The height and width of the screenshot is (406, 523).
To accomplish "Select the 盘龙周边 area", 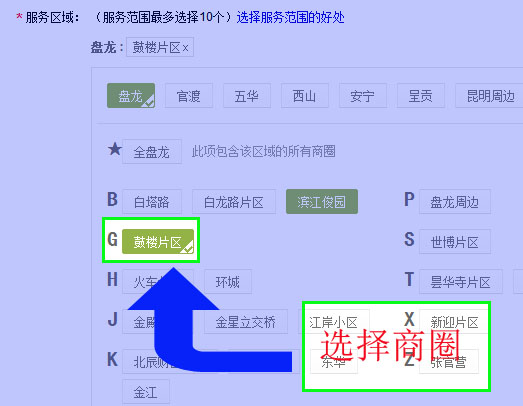I will [455, 201].
